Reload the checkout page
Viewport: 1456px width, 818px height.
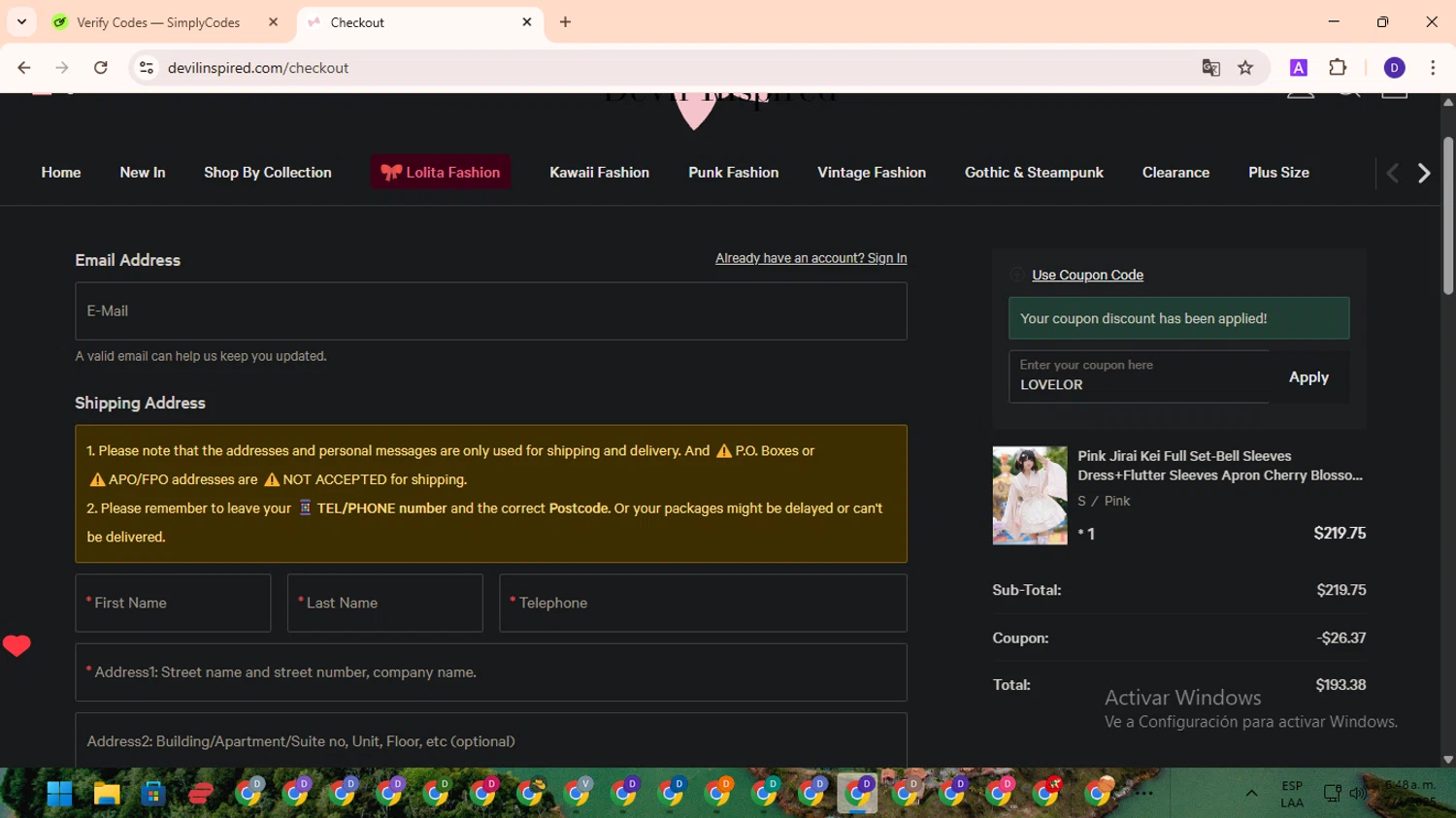coord(101,68)
